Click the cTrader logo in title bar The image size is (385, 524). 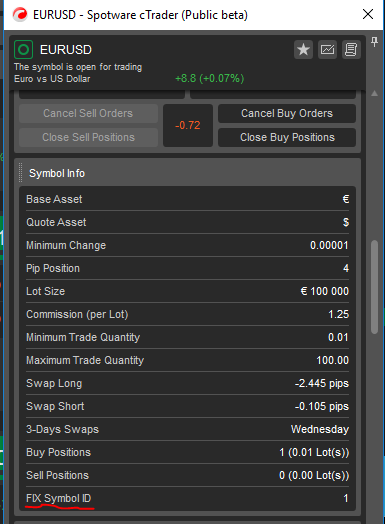coord(20,15)
